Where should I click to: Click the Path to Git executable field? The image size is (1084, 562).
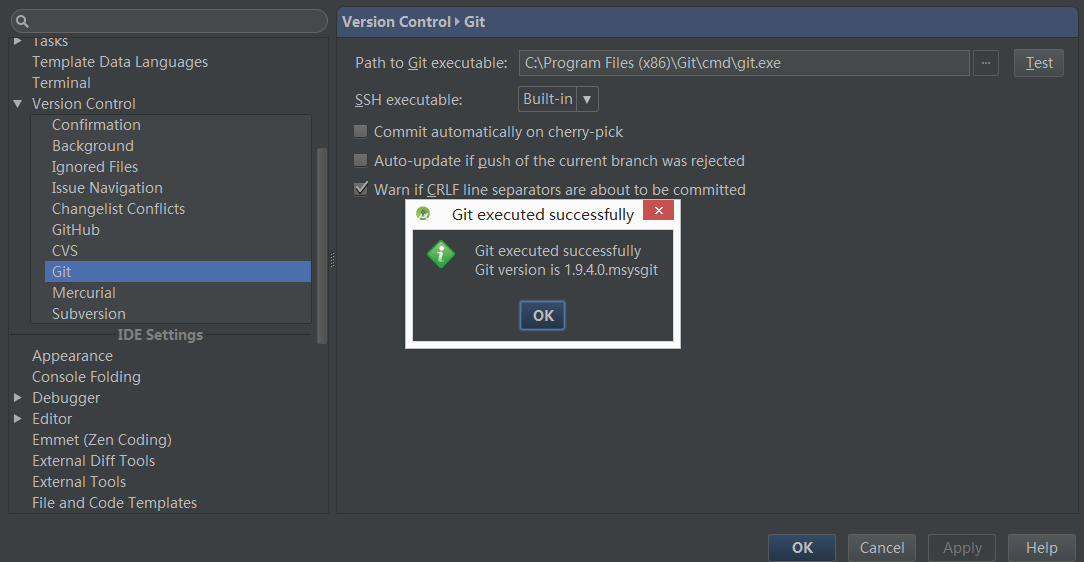click(x=743, y=63)
